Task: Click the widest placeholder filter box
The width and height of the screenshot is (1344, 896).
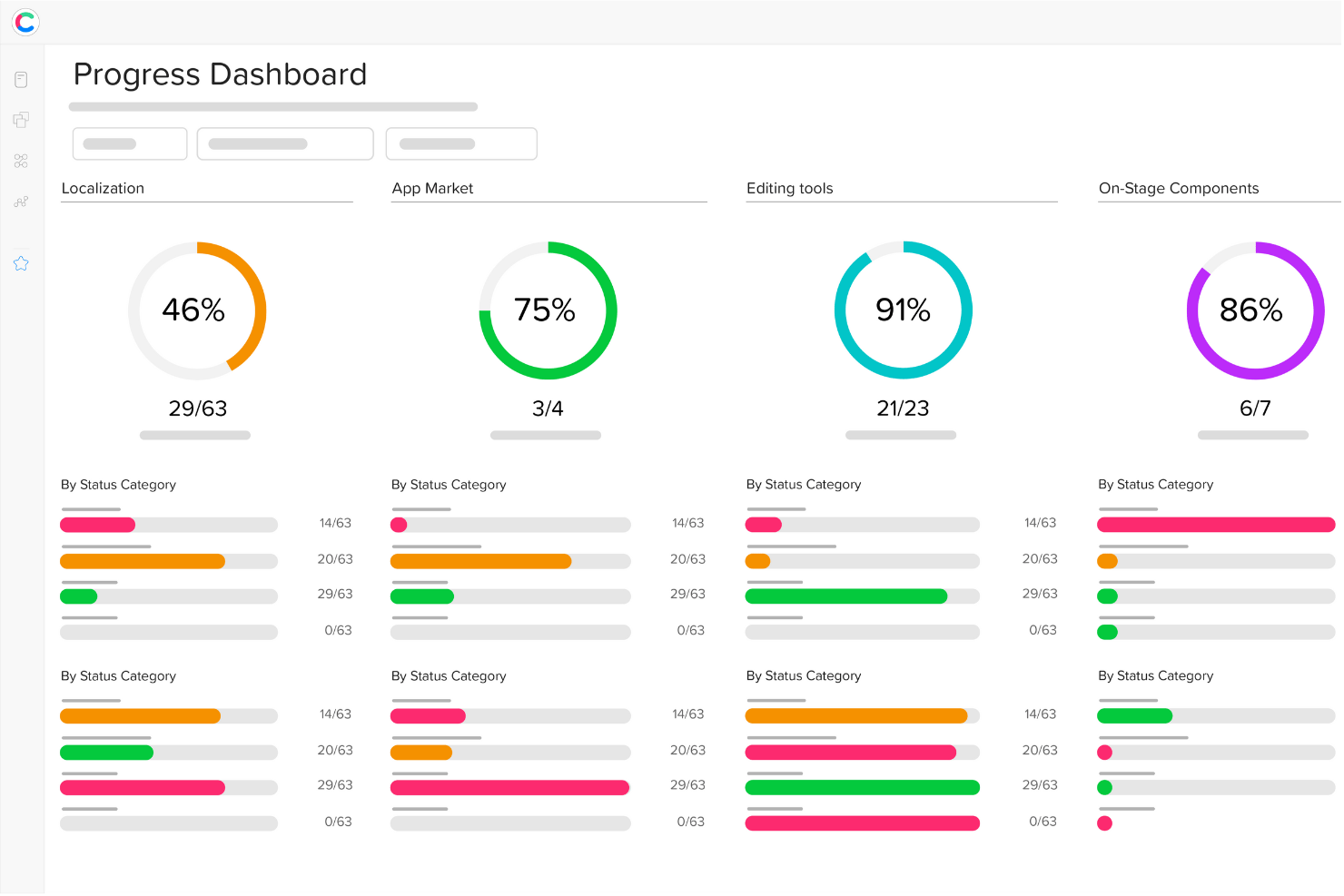Action: point(285,143)
